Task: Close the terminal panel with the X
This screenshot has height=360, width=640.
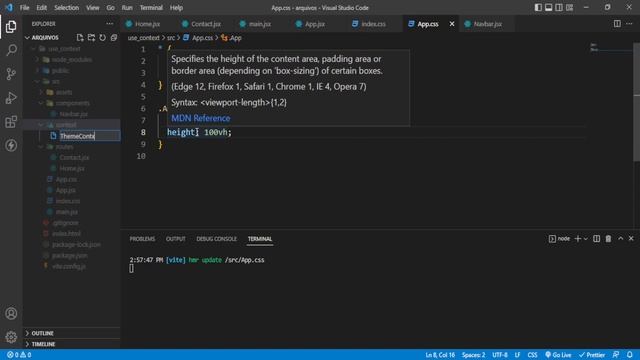Action: tap(631, 238)
